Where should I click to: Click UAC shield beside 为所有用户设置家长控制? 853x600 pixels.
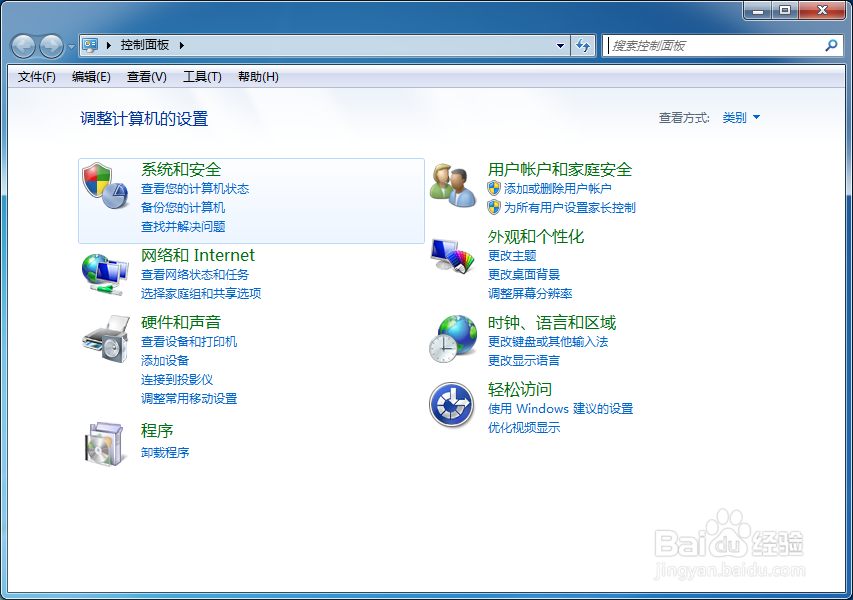tap(494, 207)
